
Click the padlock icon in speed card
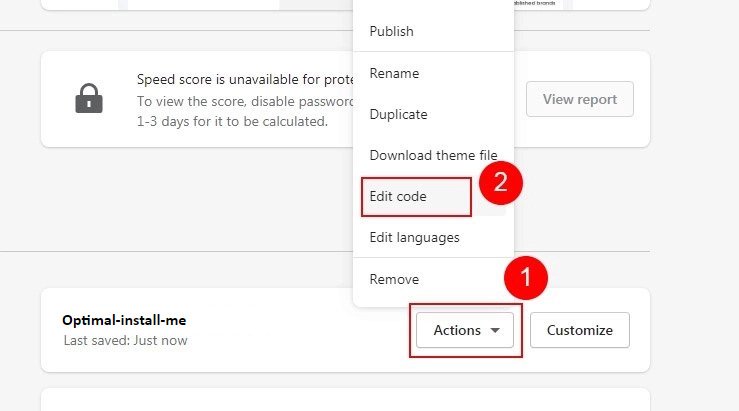pos(88,99)
